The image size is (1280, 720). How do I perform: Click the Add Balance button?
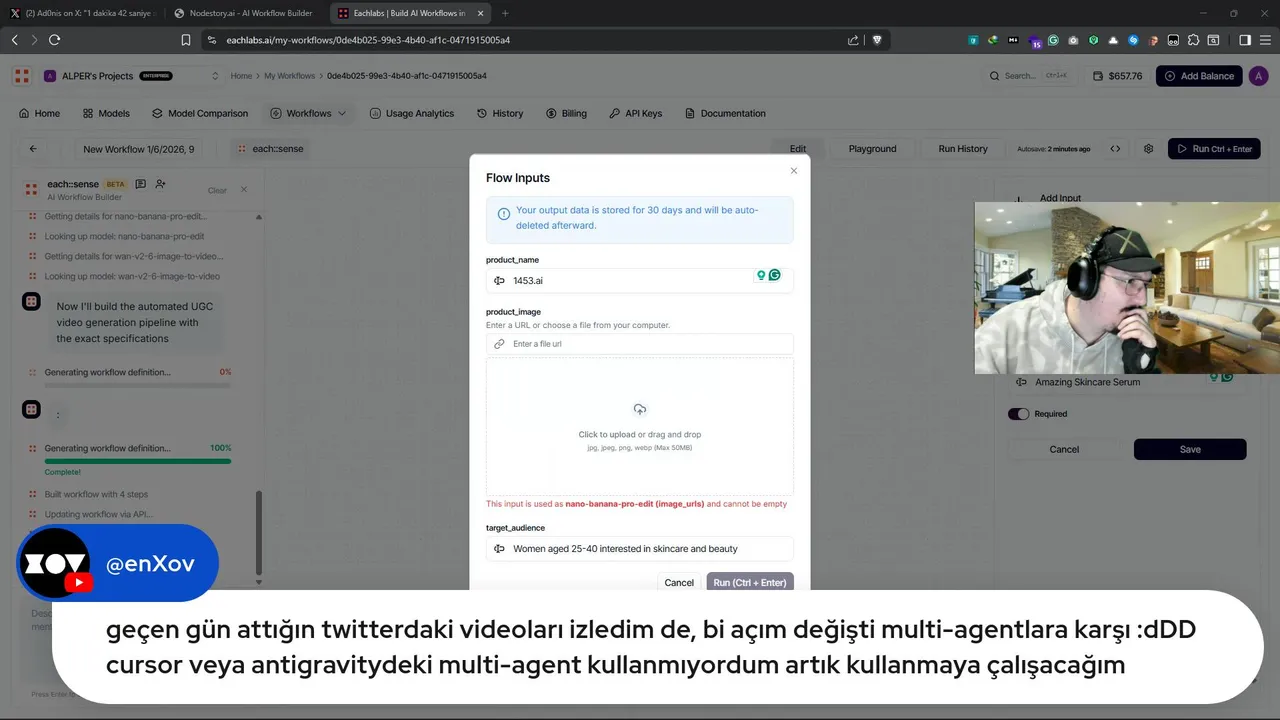pyautogui.click(x=1199, y=76)
